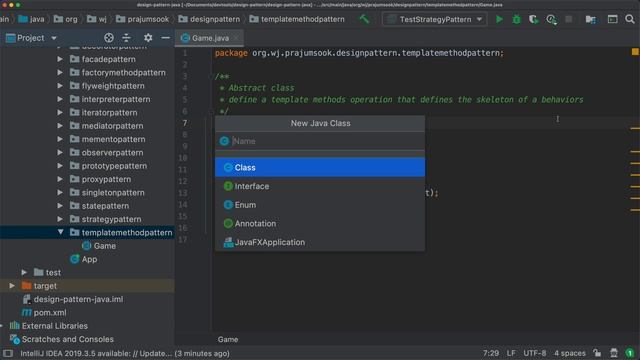Expand the target folder

point(12,286)
